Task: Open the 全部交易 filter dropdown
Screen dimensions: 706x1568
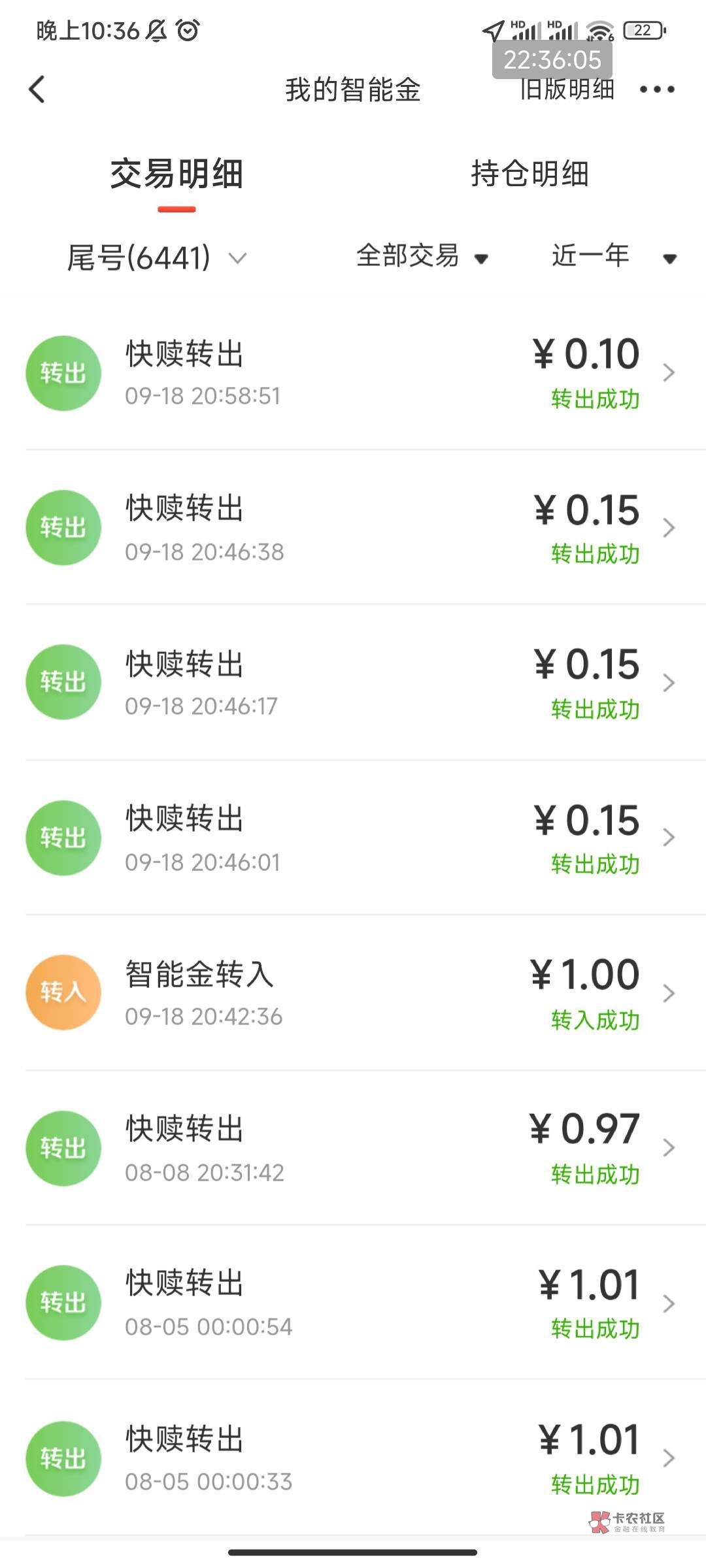Action: [422, 256]
